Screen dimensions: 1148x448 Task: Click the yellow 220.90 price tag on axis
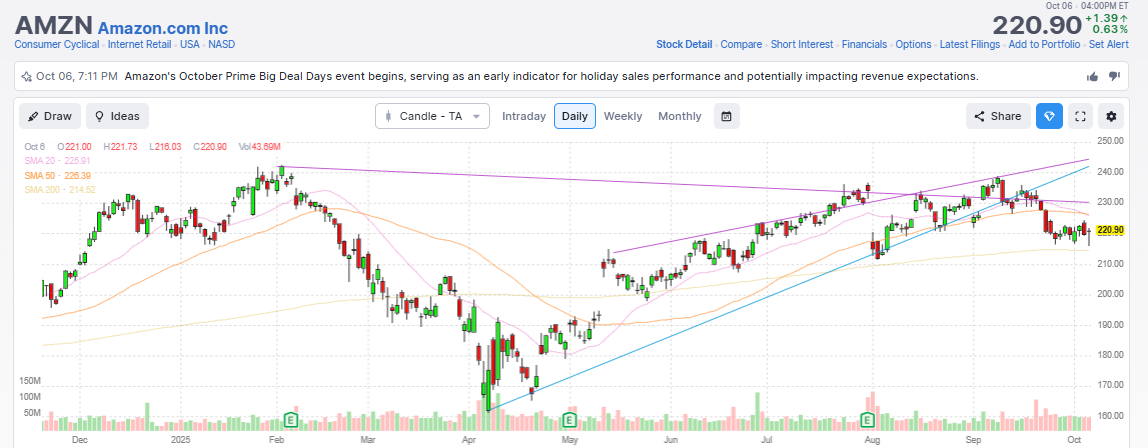tap(1110, 230)
